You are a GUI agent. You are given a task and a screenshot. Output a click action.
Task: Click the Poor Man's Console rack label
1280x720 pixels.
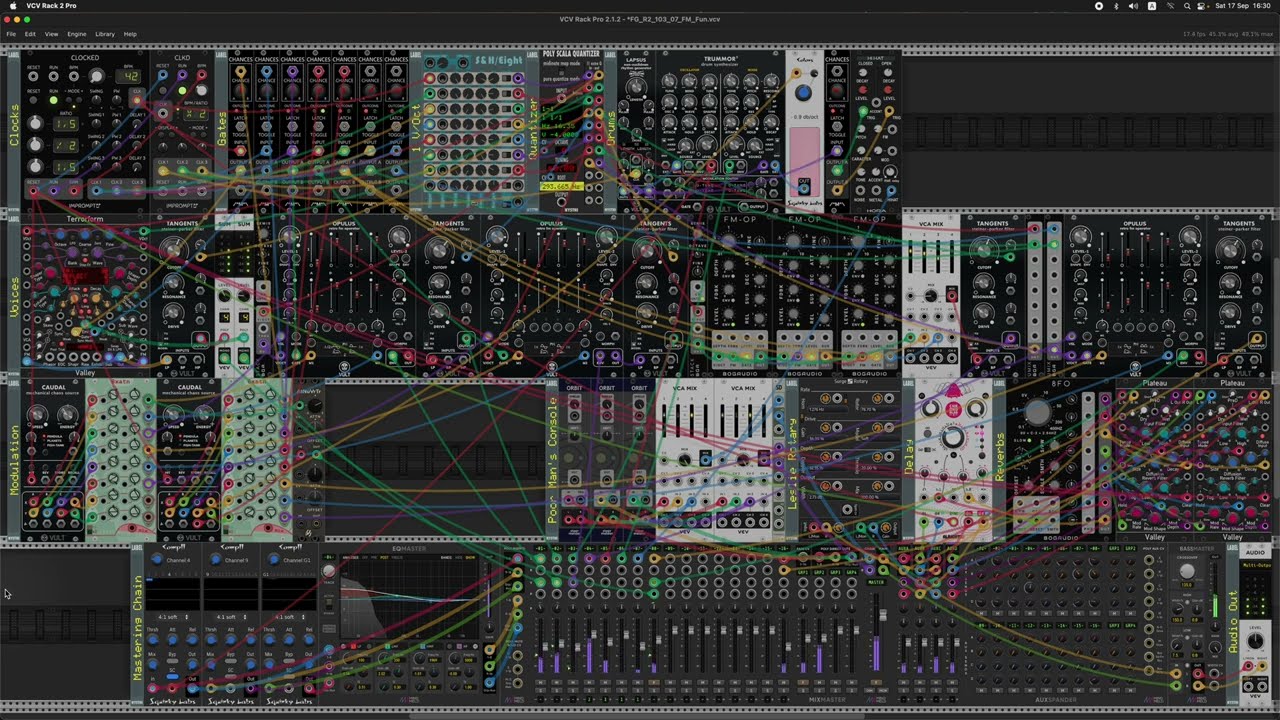551,462
